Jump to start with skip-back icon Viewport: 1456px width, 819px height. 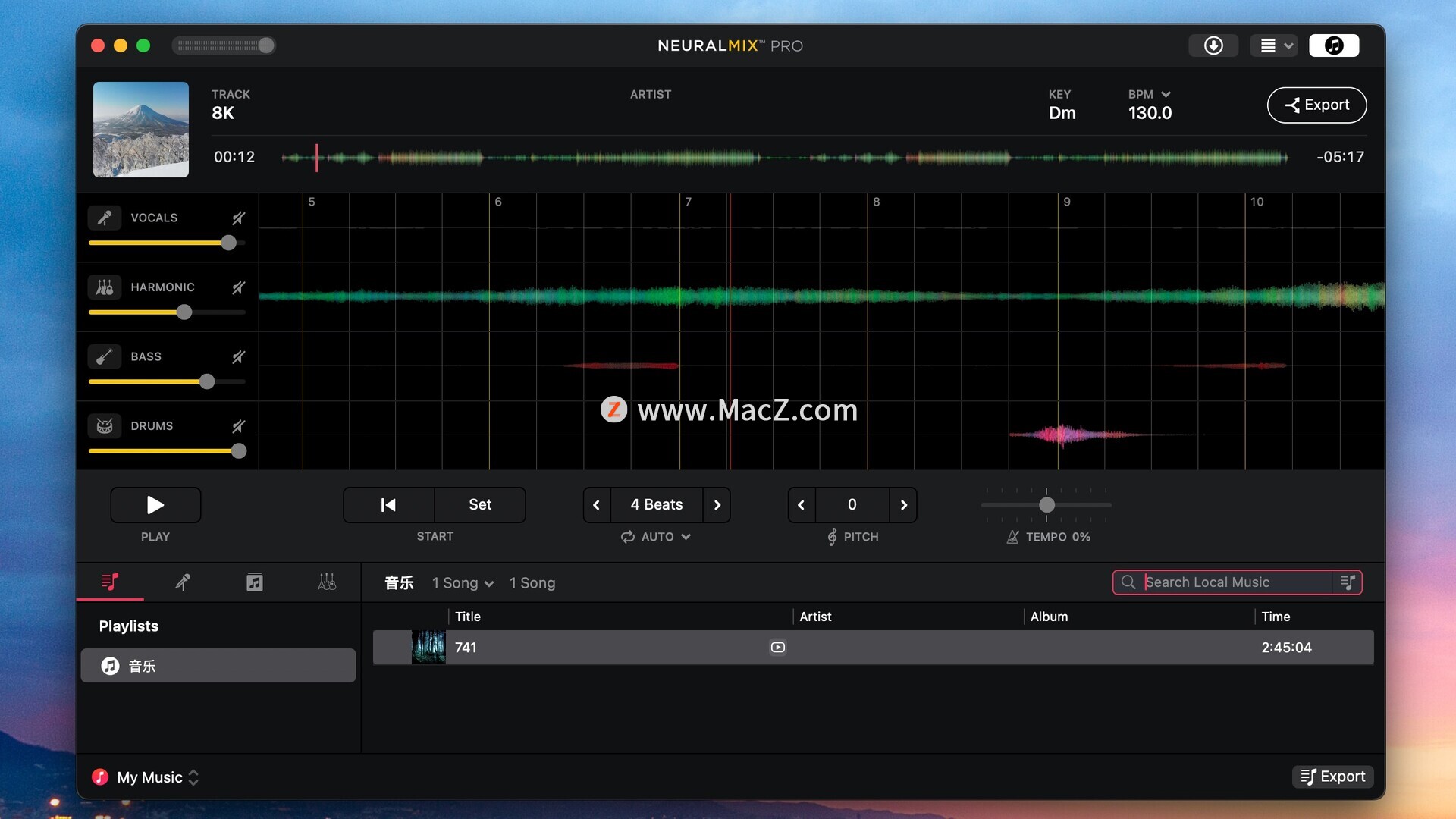point(388,505)
